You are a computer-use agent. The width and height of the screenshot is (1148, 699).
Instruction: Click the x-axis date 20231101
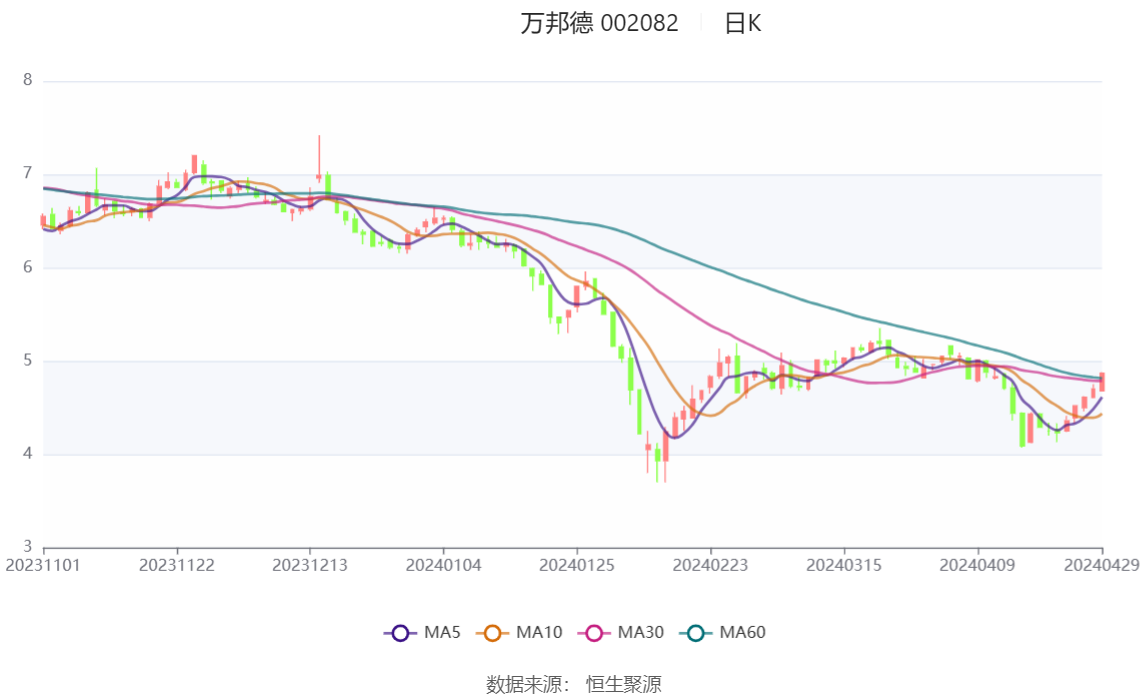pyautogui.click(x=42, y=566)
